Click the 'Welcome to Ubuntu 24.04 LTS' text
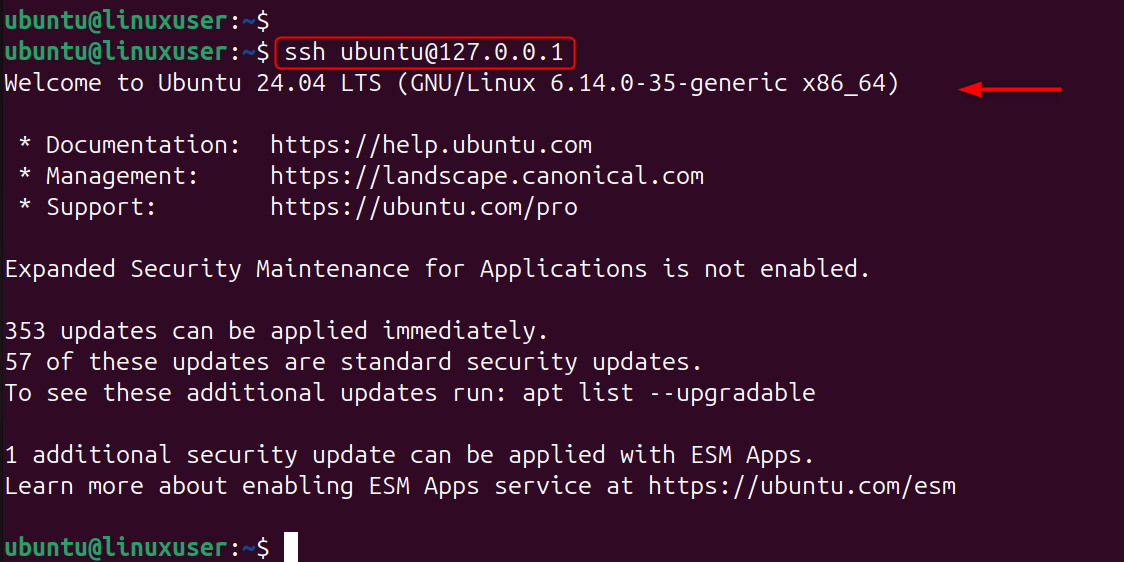The height and width of the screenshot is (562, 1124). point(192,83)
